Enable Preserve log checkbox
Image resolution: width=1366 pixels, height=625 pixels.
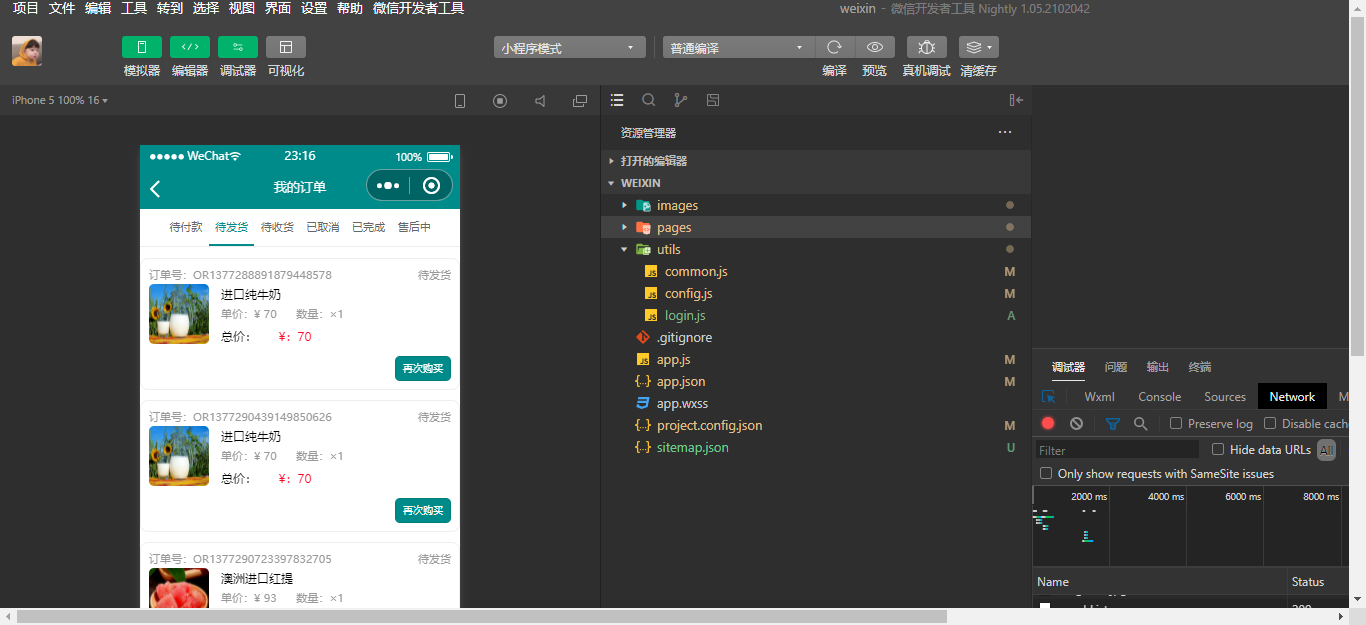[1176, 423]
